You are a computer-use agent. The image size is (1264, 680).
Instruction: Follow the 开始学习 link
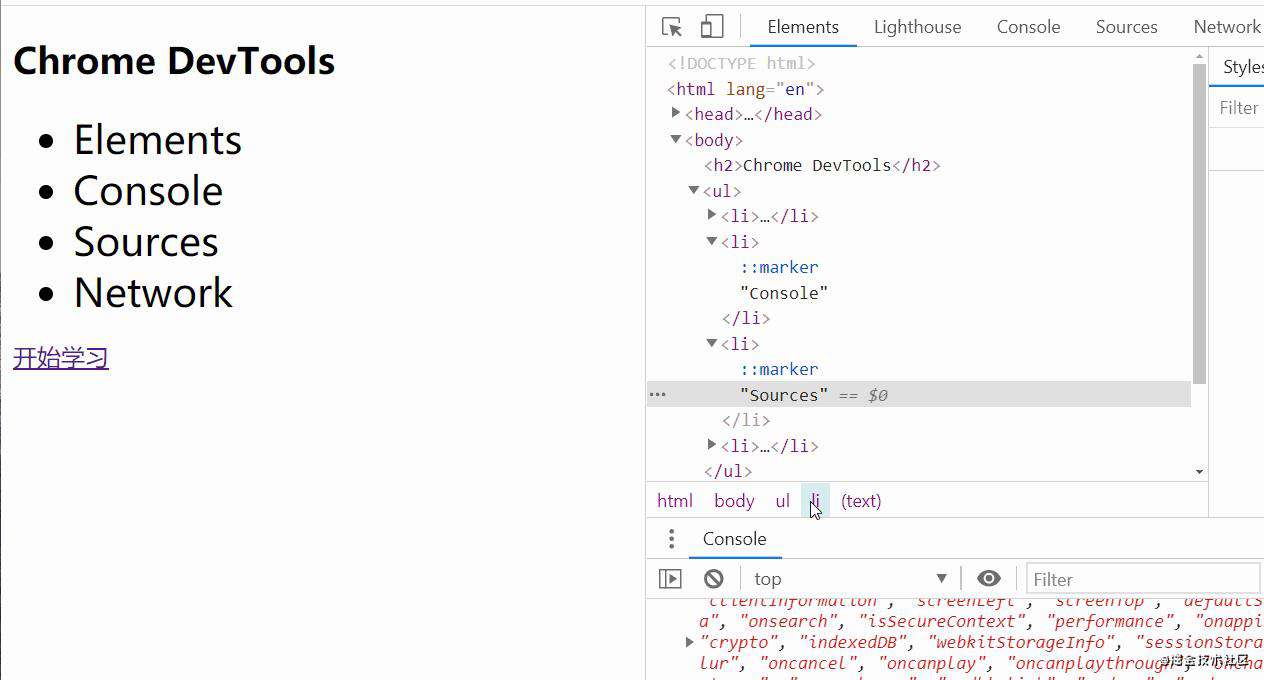click(x=61, y=358)
